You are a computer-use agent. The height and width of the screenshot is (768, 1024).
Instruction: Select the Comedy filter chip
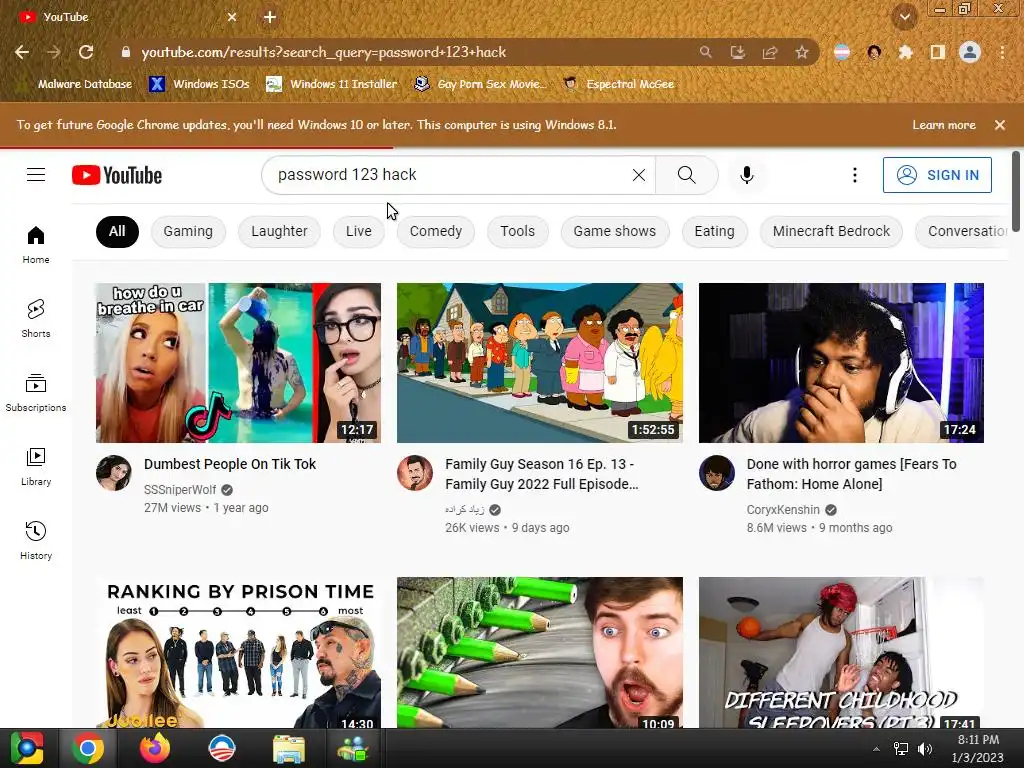click(x=436, y=231)
